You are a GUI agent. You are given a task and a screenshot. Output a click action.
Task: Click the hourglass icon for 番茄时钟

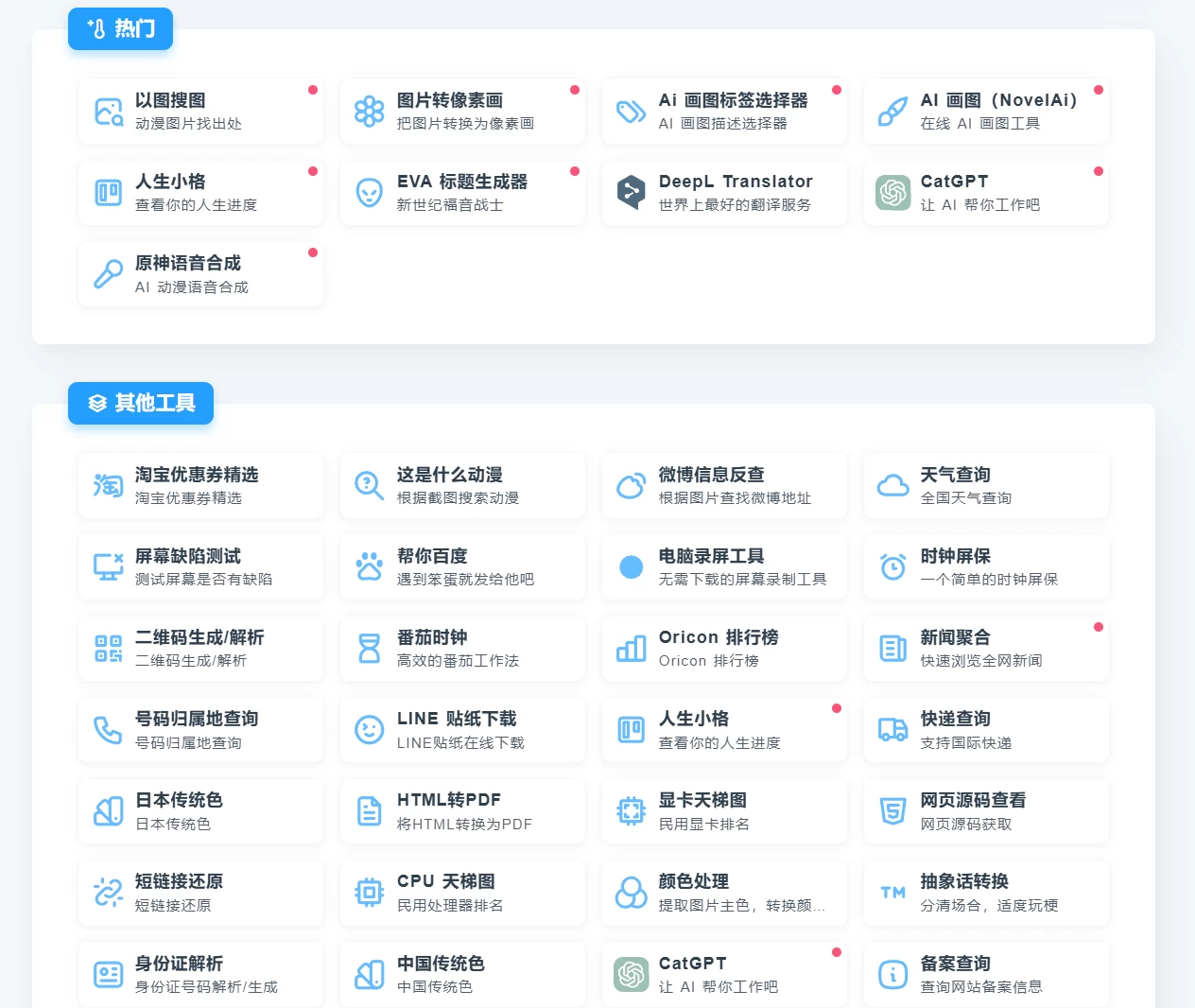click(x=369, y=649)
